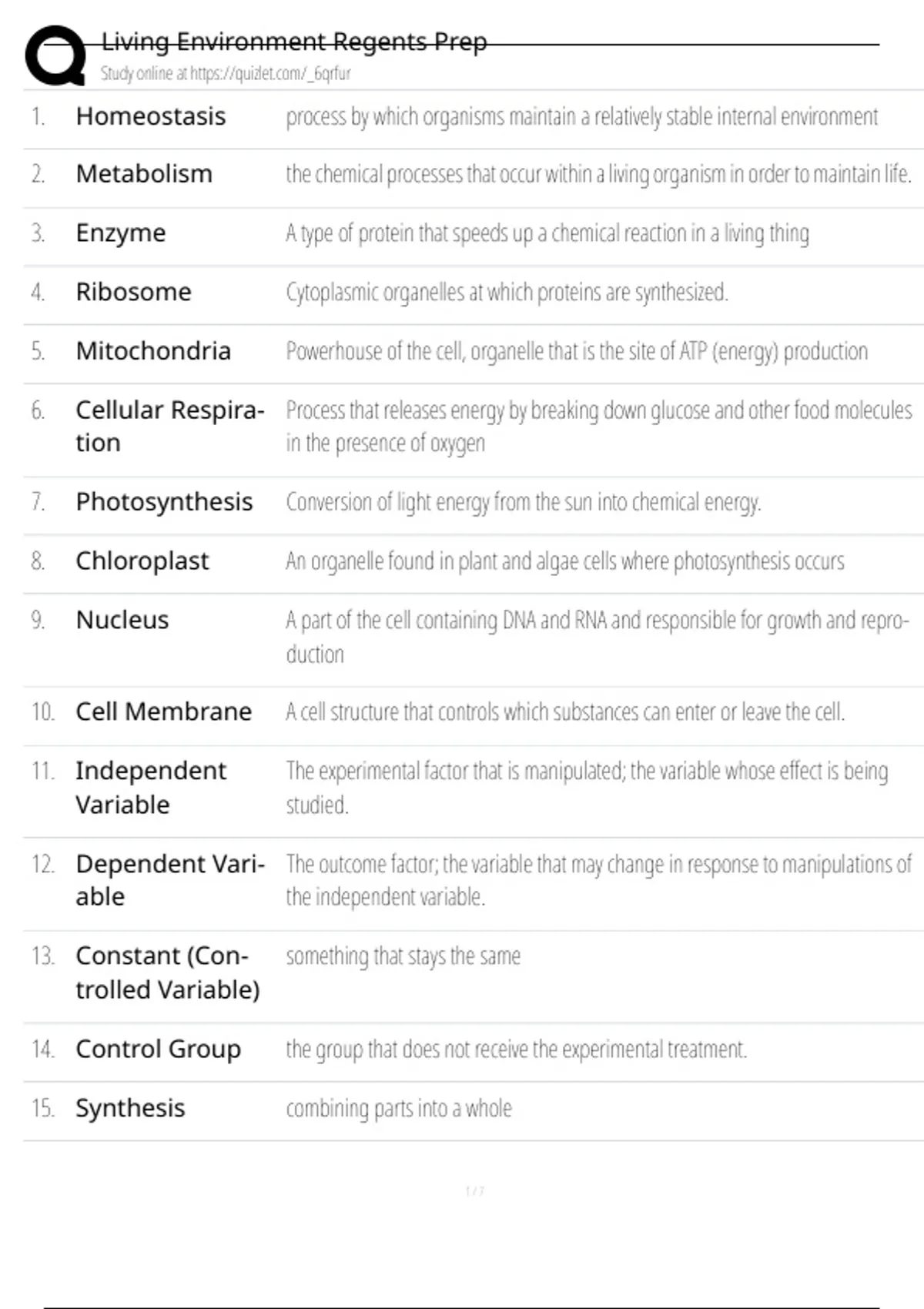Click the Constant (Controlled Variable) term

click(167, 972)
